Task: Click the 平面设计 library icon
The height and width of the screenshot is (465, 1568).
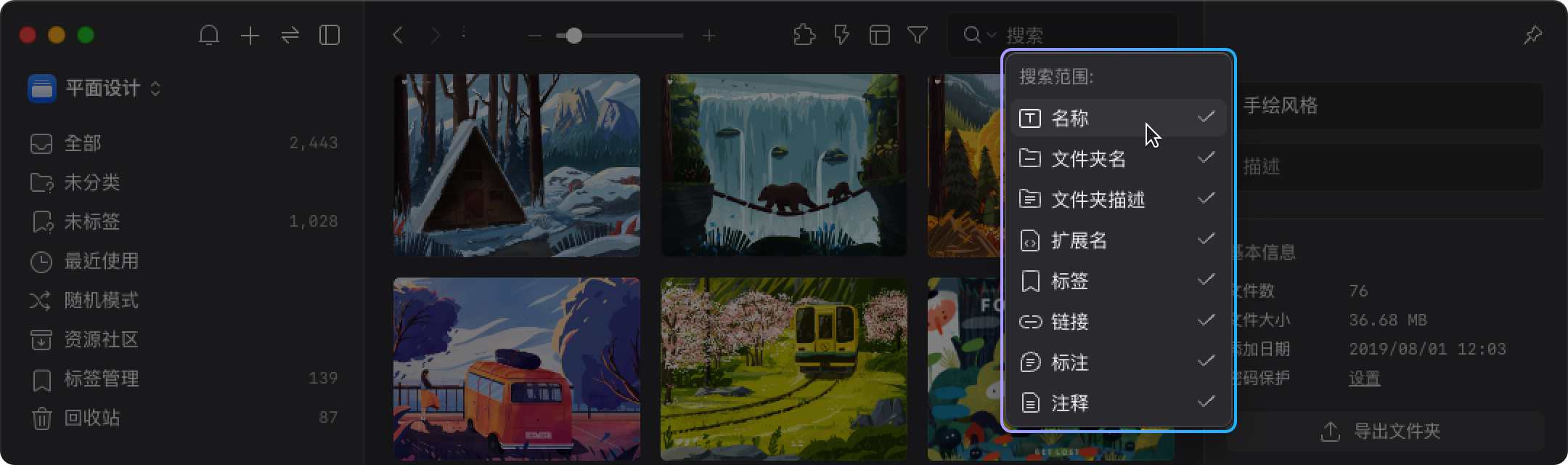Action: (x=42, y=89)
